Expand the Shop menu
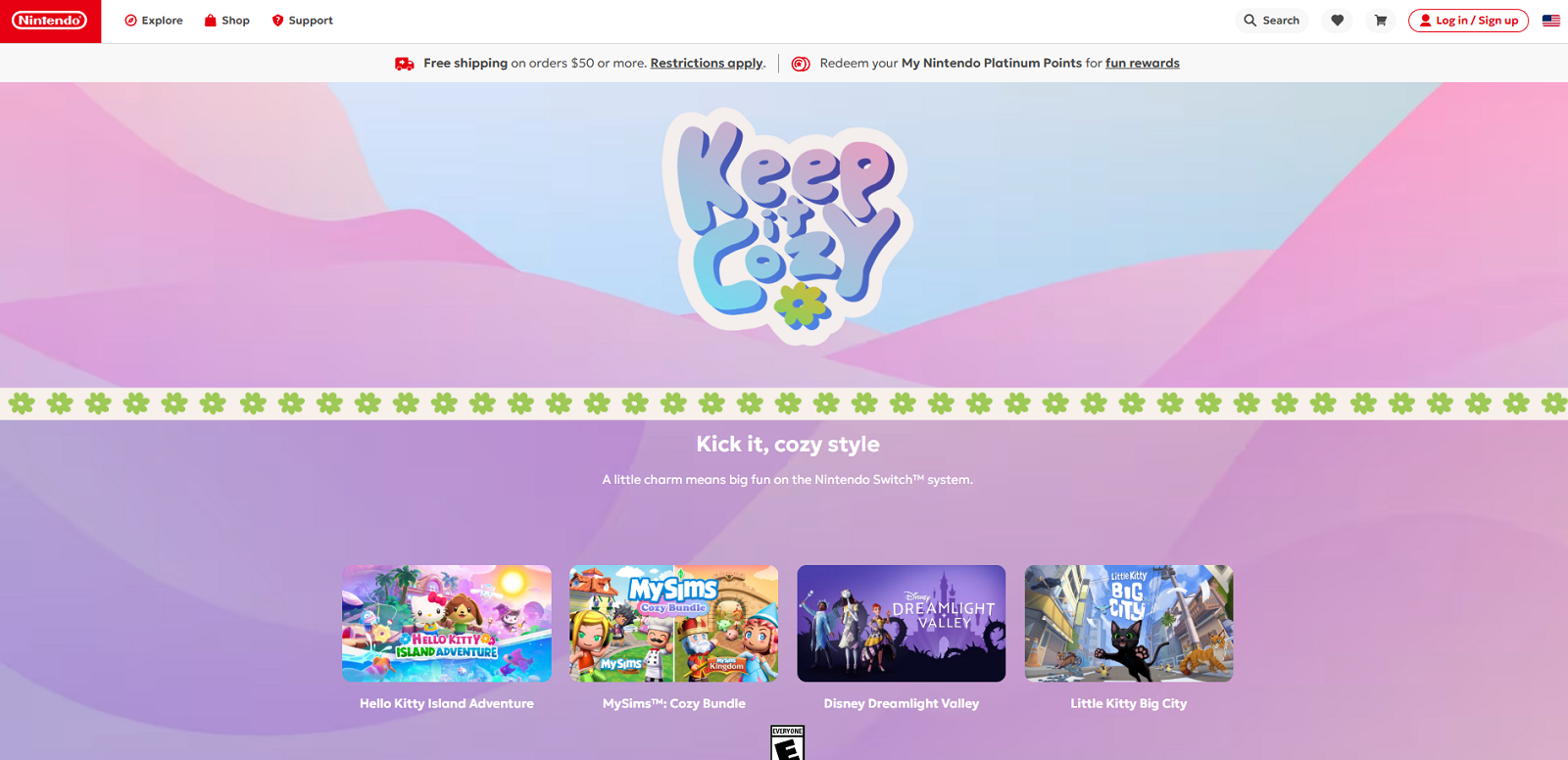The image size is (1568, 760). [x=226, y=21]
